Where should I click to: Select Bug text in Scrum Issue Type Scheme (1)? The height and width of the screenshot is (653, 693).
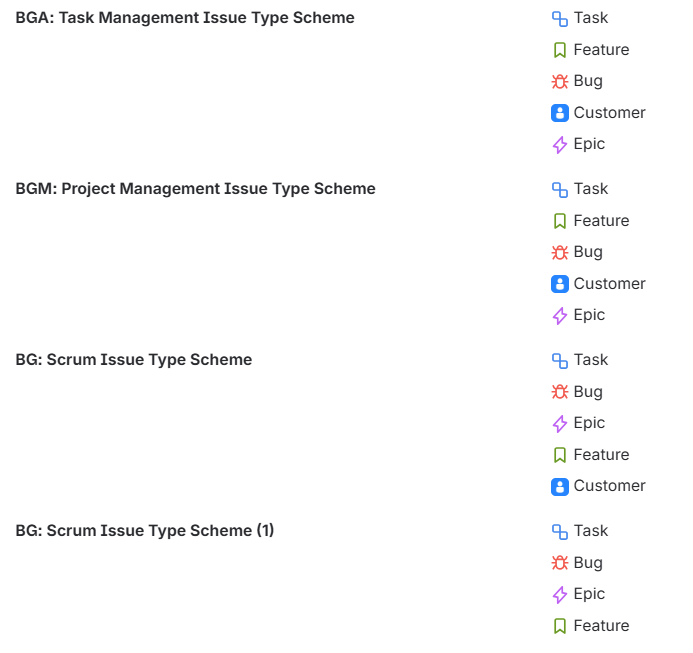coord(588,564)
